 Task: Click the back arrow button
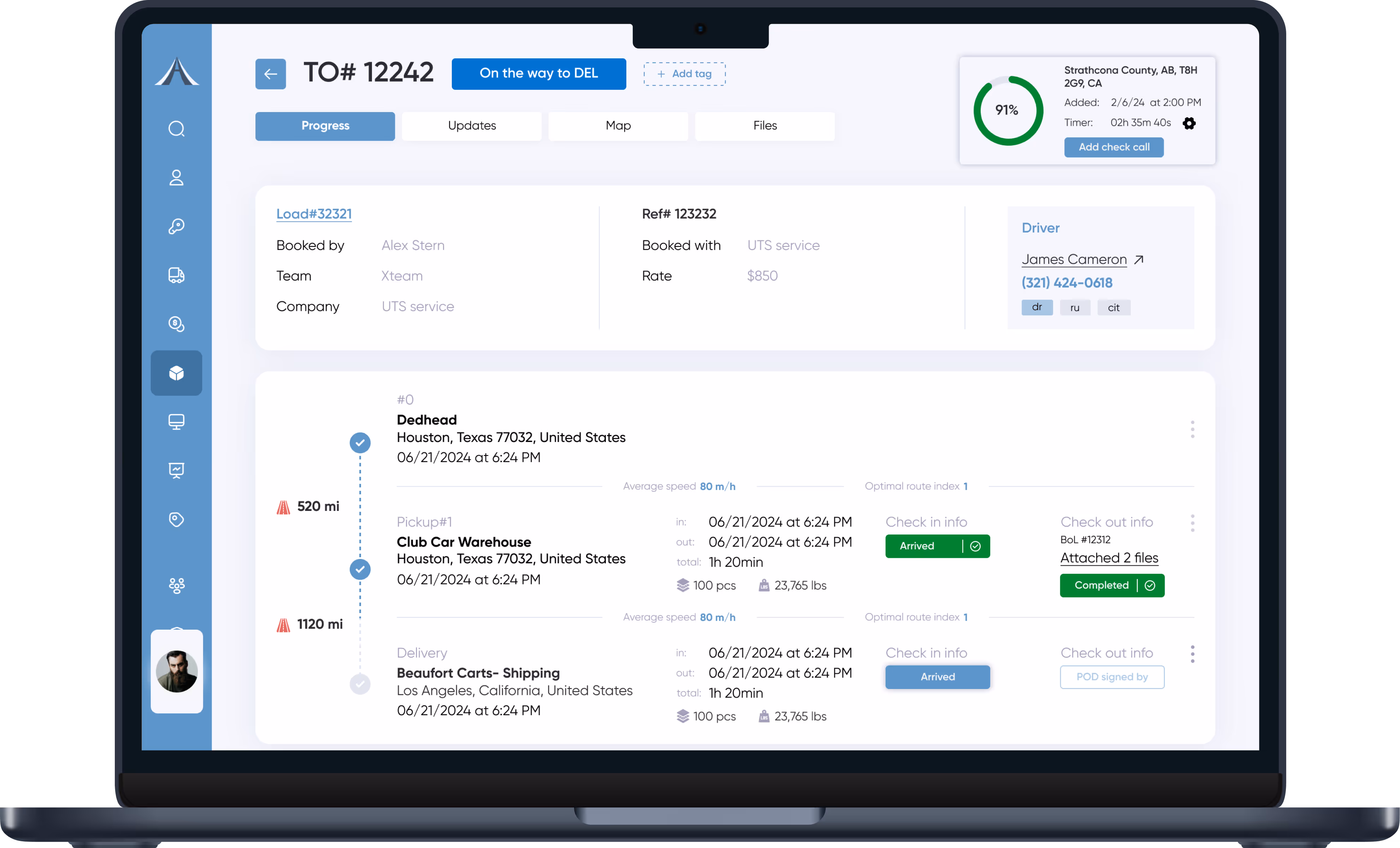(271, 74)
